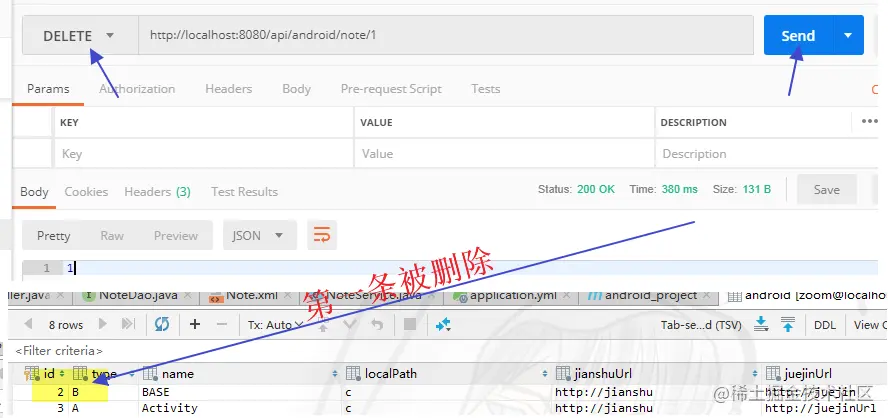Open Tab-separated (TSV) extractor dropdown
This screenshot has width=888, height=418.
coord(701,325)
